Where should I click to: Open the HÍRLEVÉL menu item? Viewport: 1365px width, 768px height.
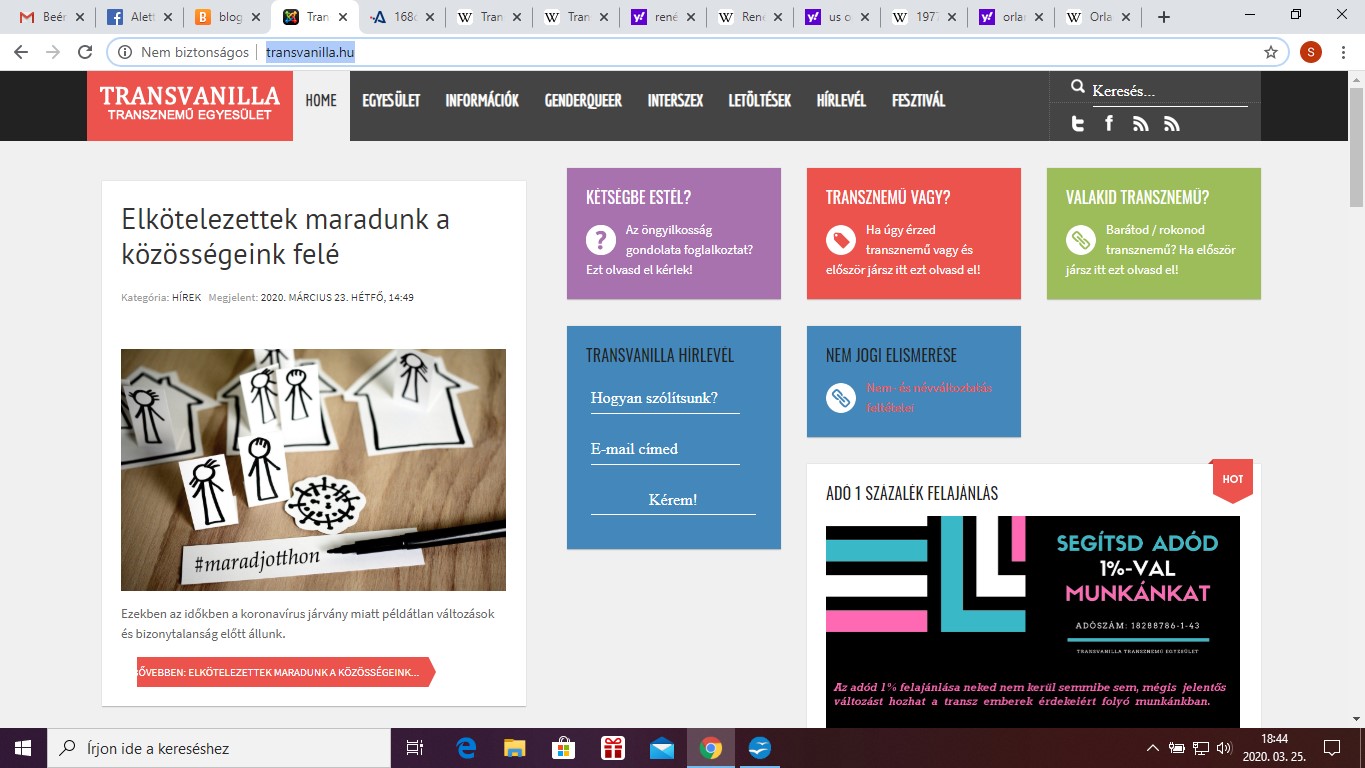coord(841,100)
